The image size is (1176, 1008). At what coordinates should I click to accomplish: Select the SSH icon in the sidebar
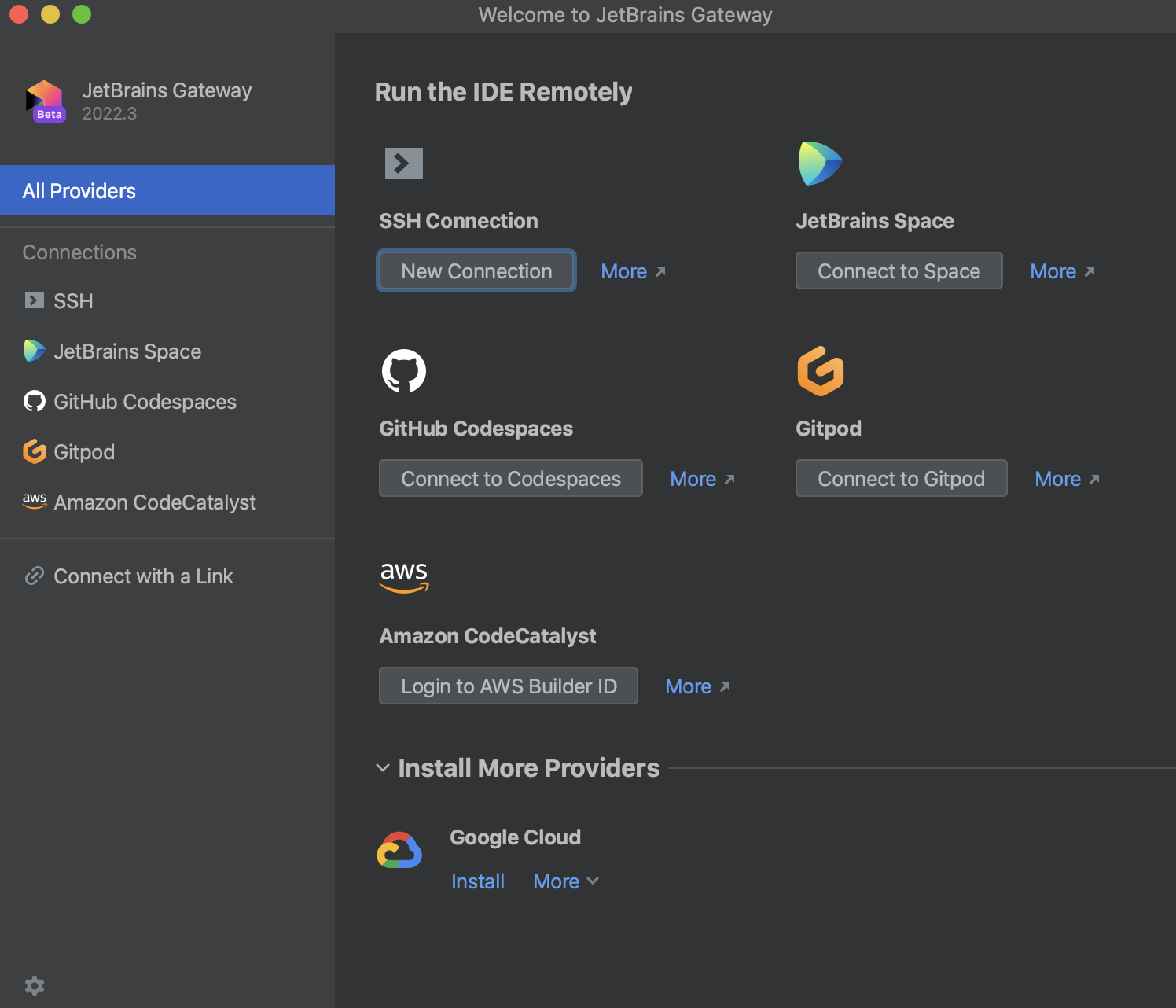pos(34,300)
